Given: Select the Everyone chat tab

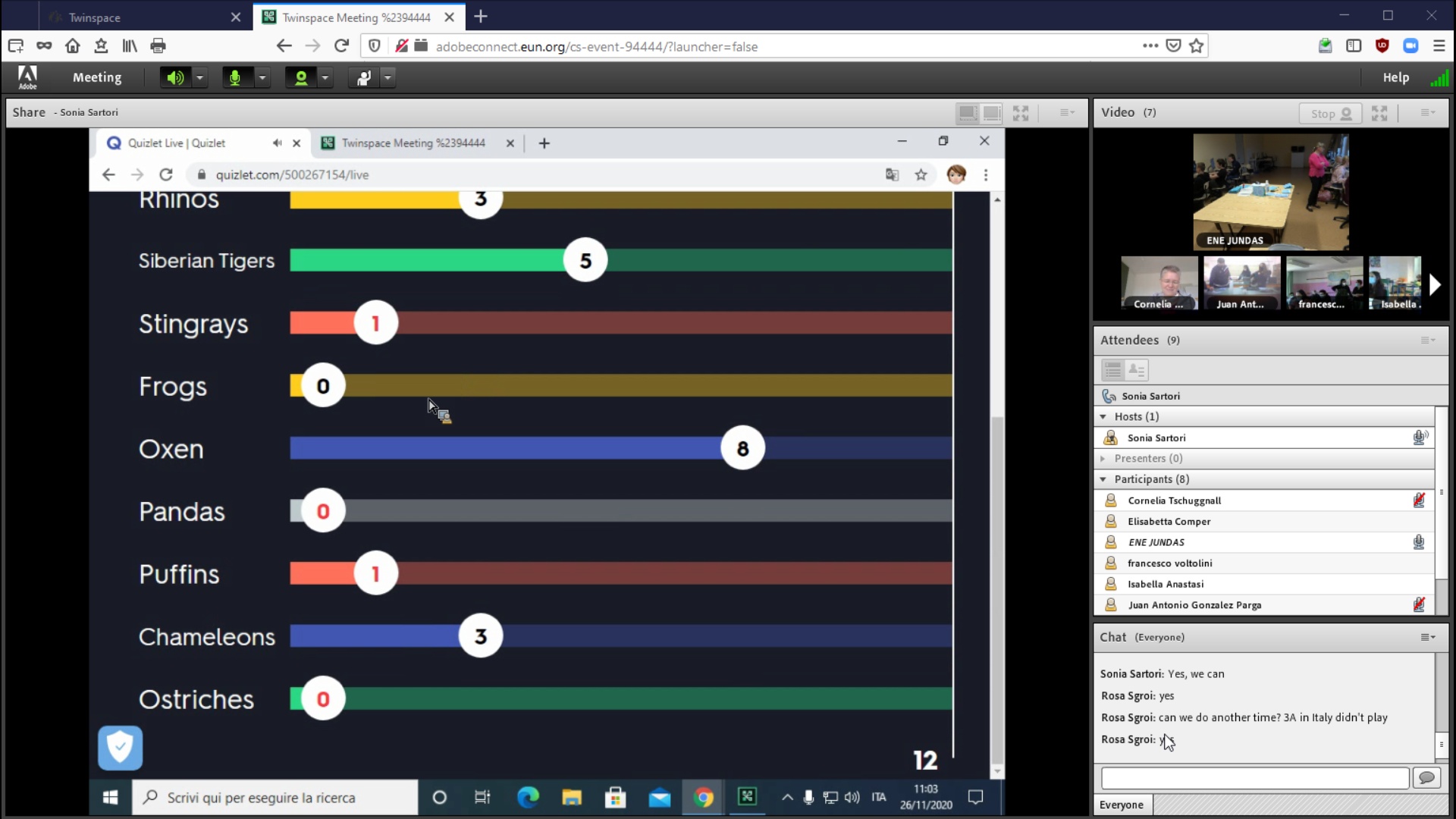Looking at the screenshot, I should point(1122,805).
